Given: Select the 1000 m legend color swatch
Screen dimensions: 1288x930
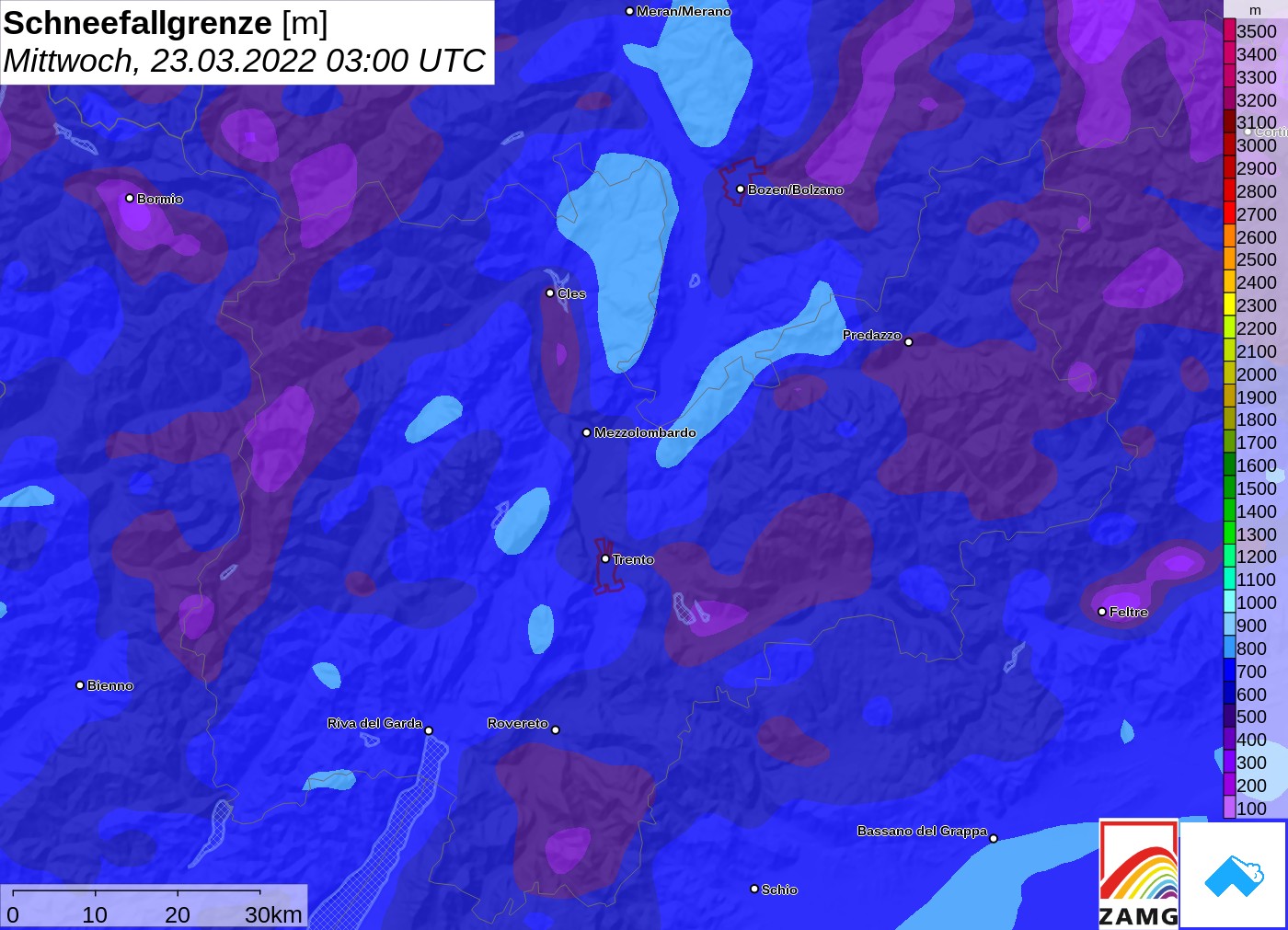Looking at the screenshot, I should point(1229,603).
